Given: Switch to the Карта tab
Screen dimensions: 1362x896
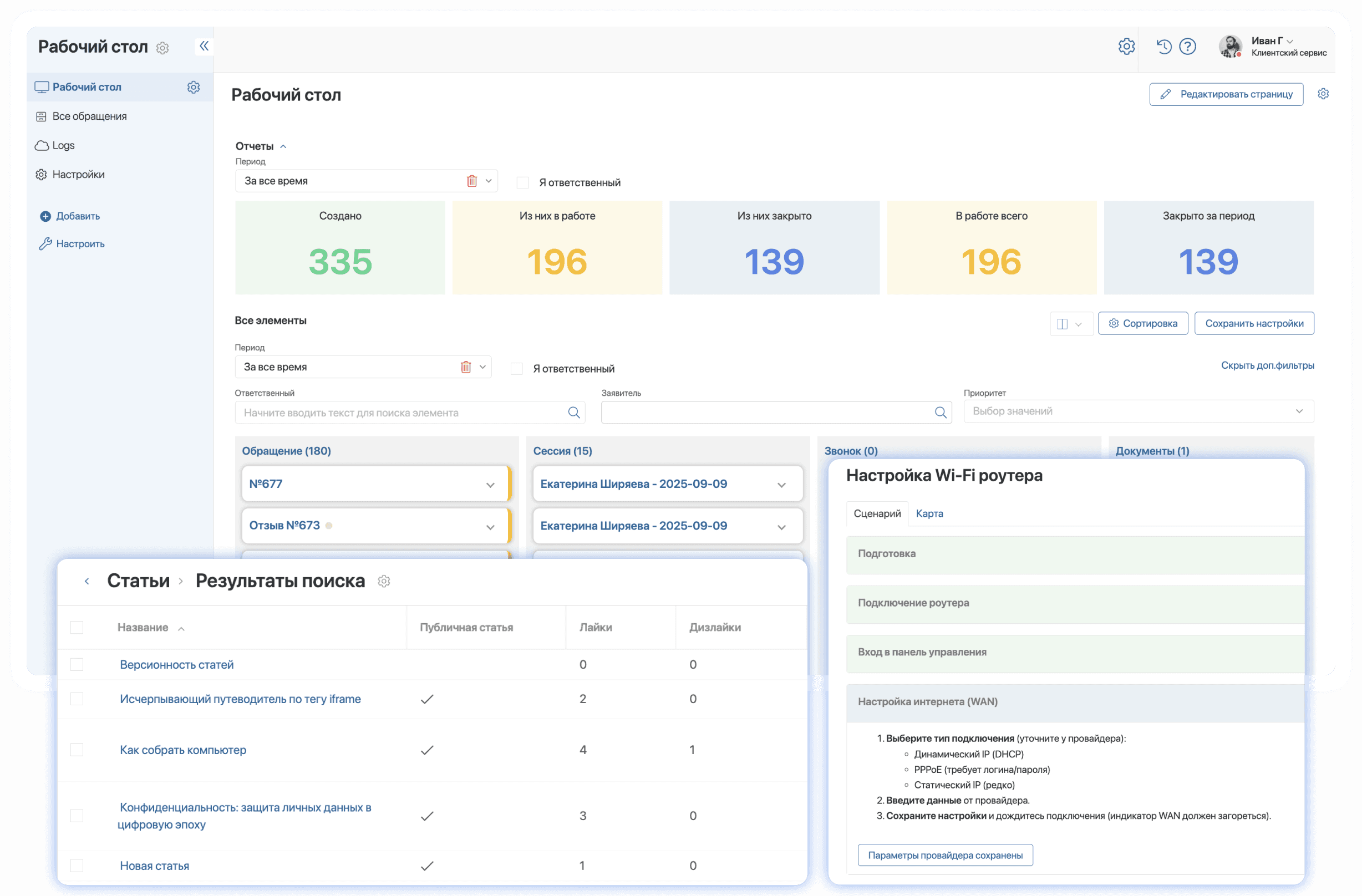Looking at the screenshot, I should pyautogui.click(x=929, y=513).
